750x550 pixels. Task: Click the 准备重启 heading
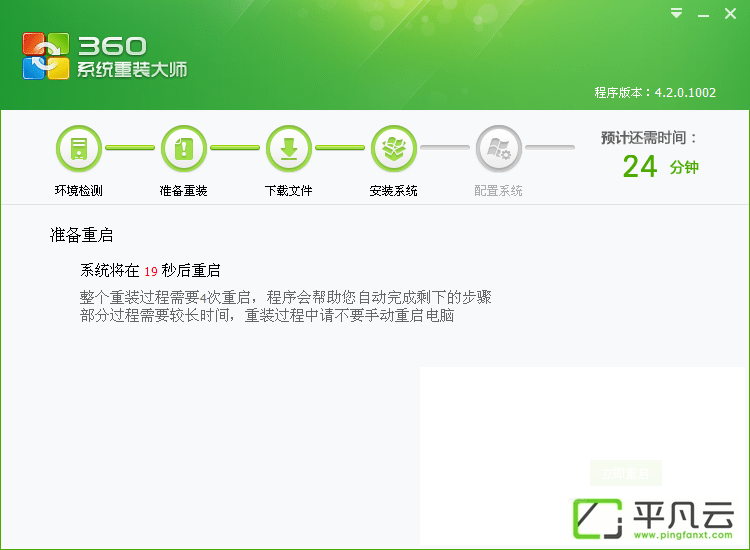click(x=81, y=235)
